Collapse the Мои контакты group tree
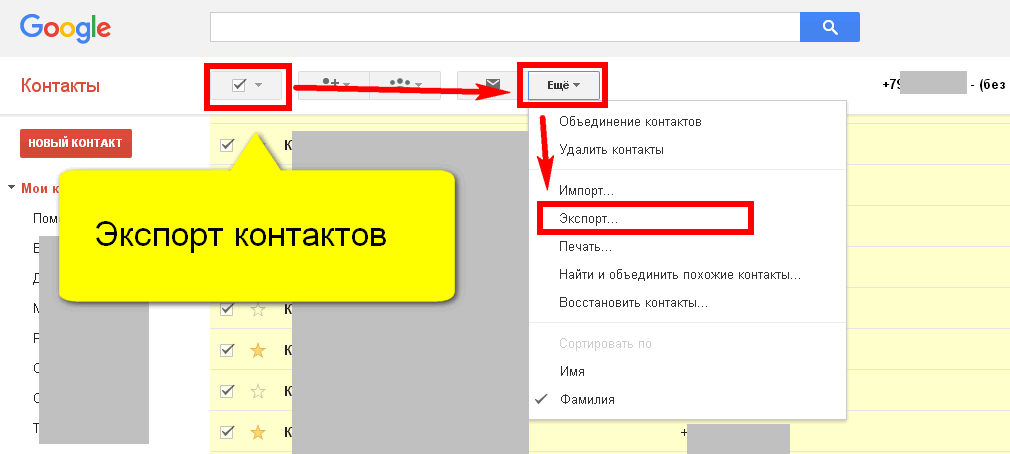The image size is (1010, 454). (11, 187)
